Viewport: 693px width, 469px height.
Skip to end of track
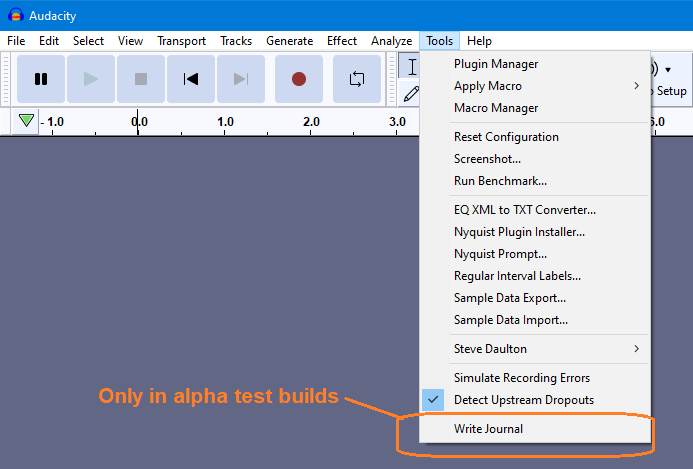(241, 79)
